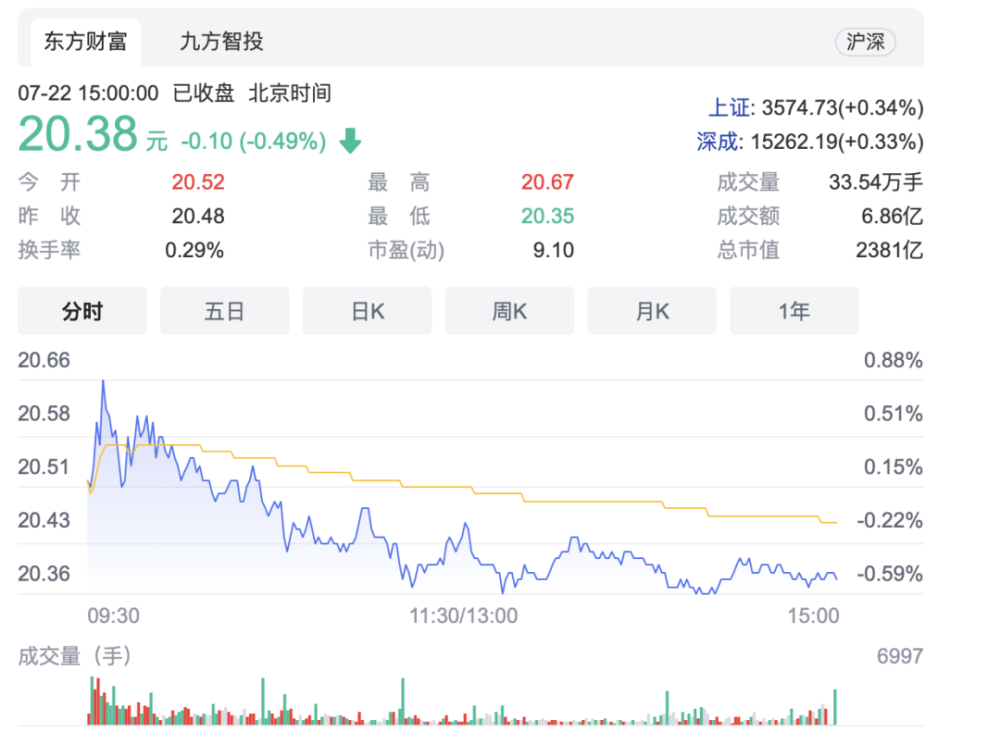The height and width of the screenshot is (733, 1000).
Task: Switch to the 九方智投 tab
Action: [x=221, y=42]
